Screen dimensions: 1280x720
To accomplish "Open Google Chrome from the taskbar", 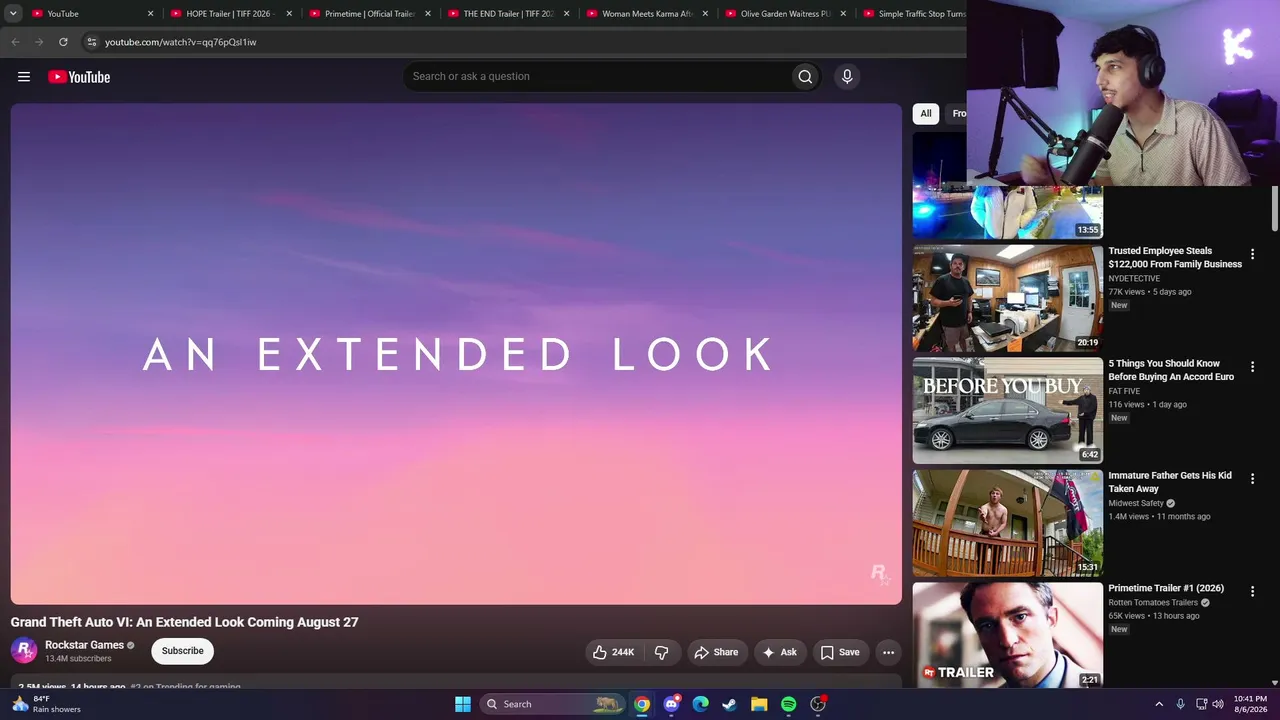I will [642, 704].
